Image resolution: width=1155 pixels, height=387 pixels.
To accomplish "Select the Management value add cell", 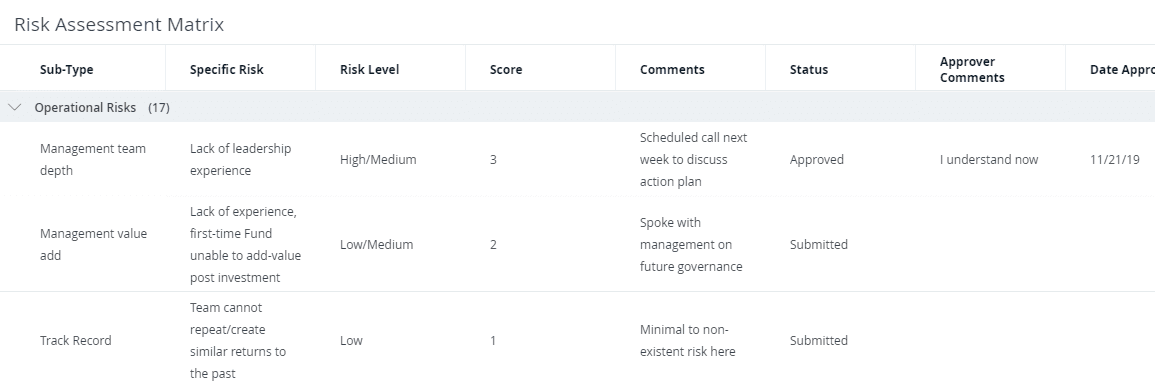I will [x=94, y=244].
